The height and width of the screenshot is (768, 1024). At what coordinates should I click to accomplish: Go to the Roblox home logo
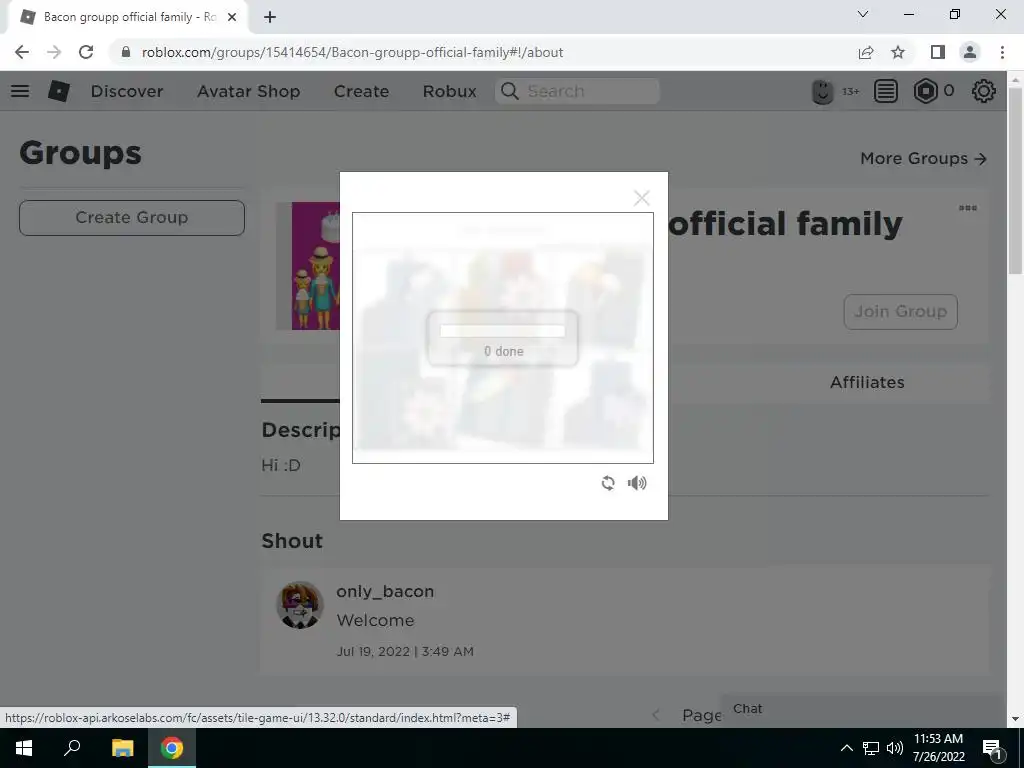tap(59, 91)
